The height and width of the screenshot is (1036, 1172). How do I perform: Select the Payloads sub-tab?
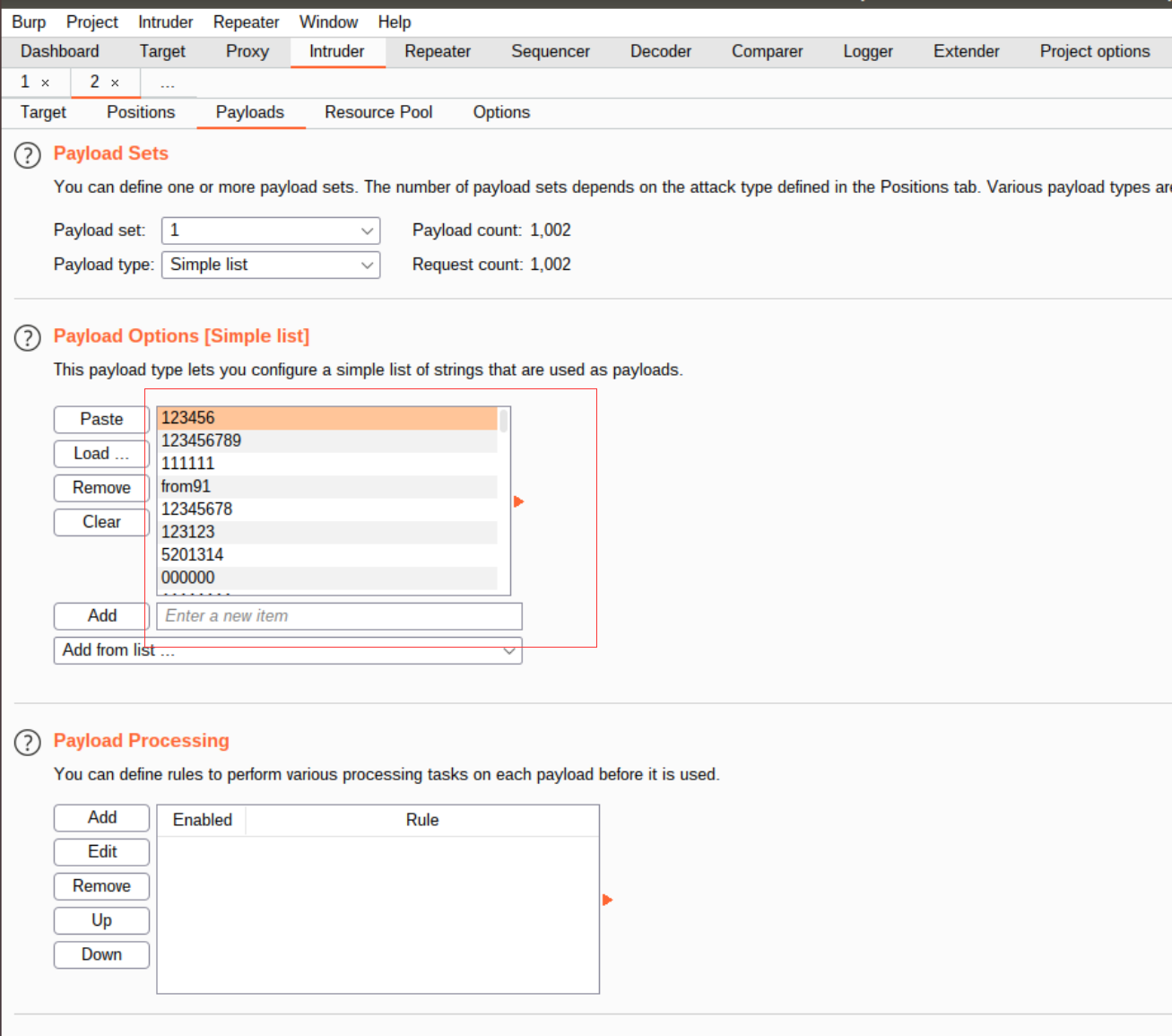coord(250,113)
